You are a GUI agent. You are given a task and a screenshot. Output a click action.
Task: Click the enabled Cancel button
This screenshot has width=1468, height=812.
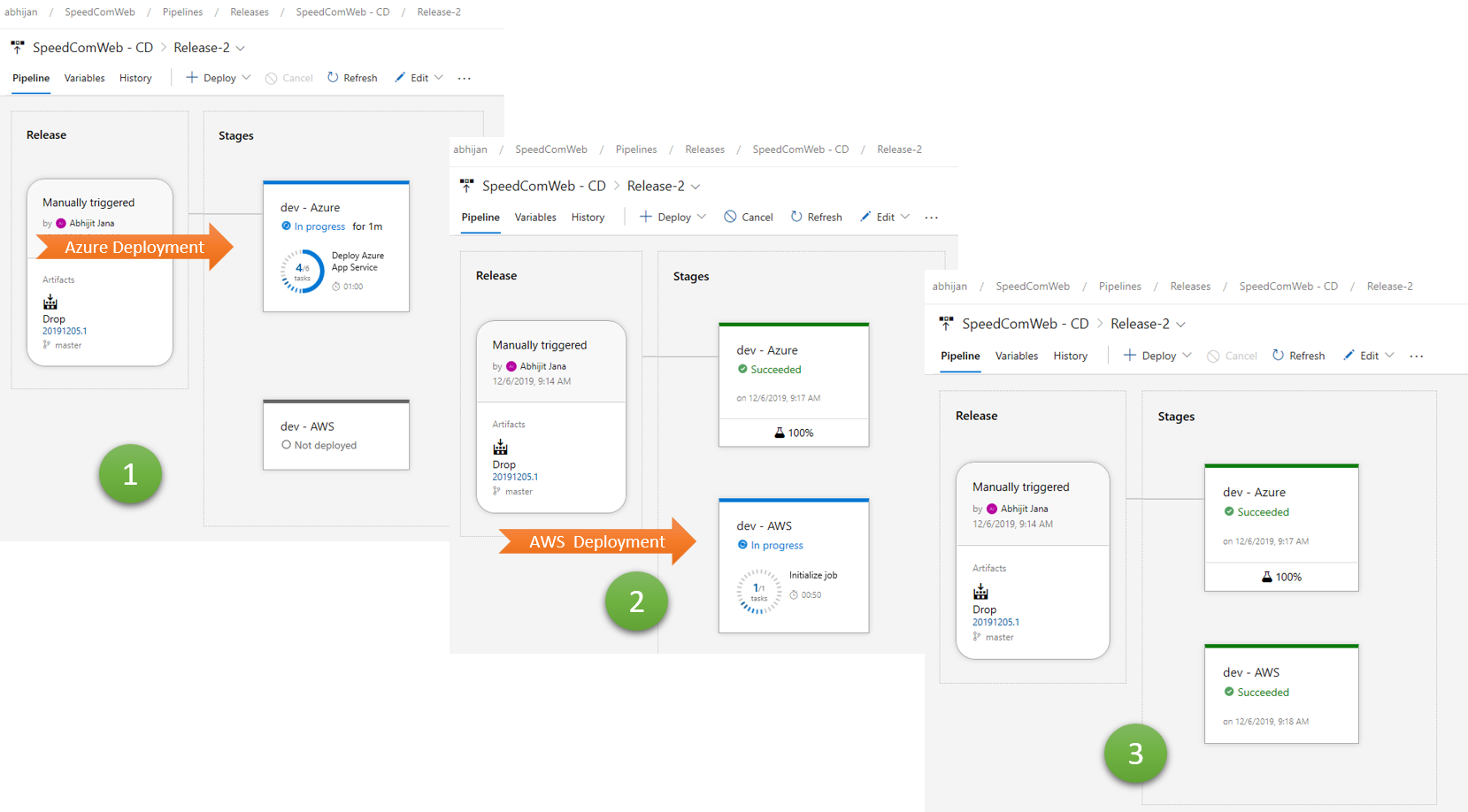[749, 217]
